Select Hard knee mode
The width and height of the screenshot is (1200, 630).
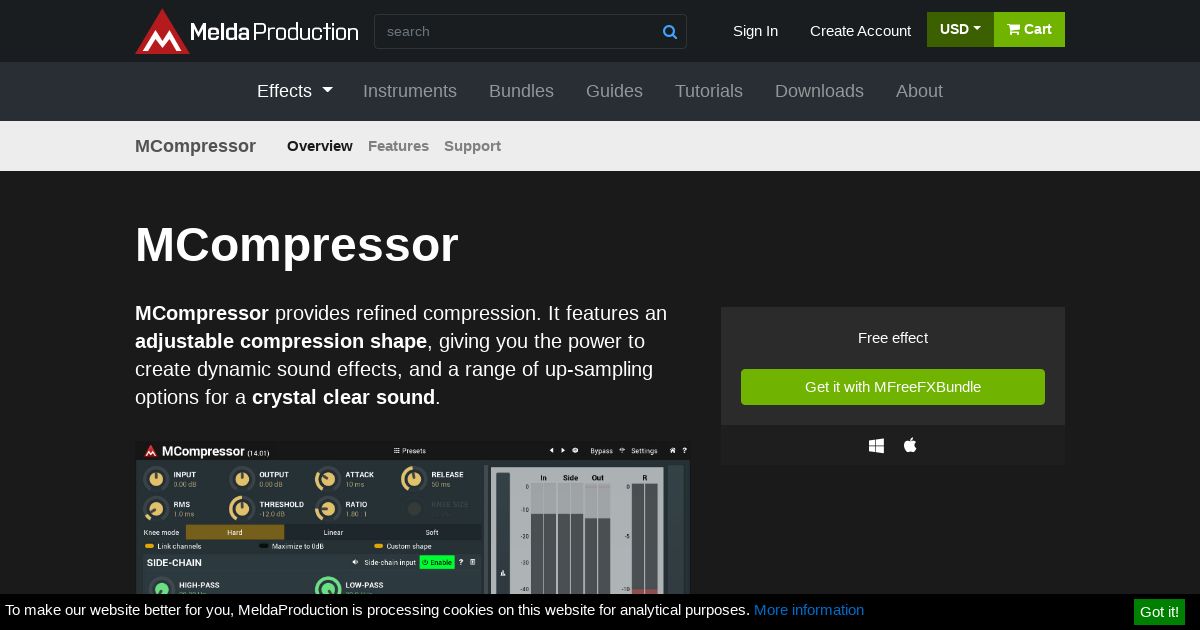point(235,532)
